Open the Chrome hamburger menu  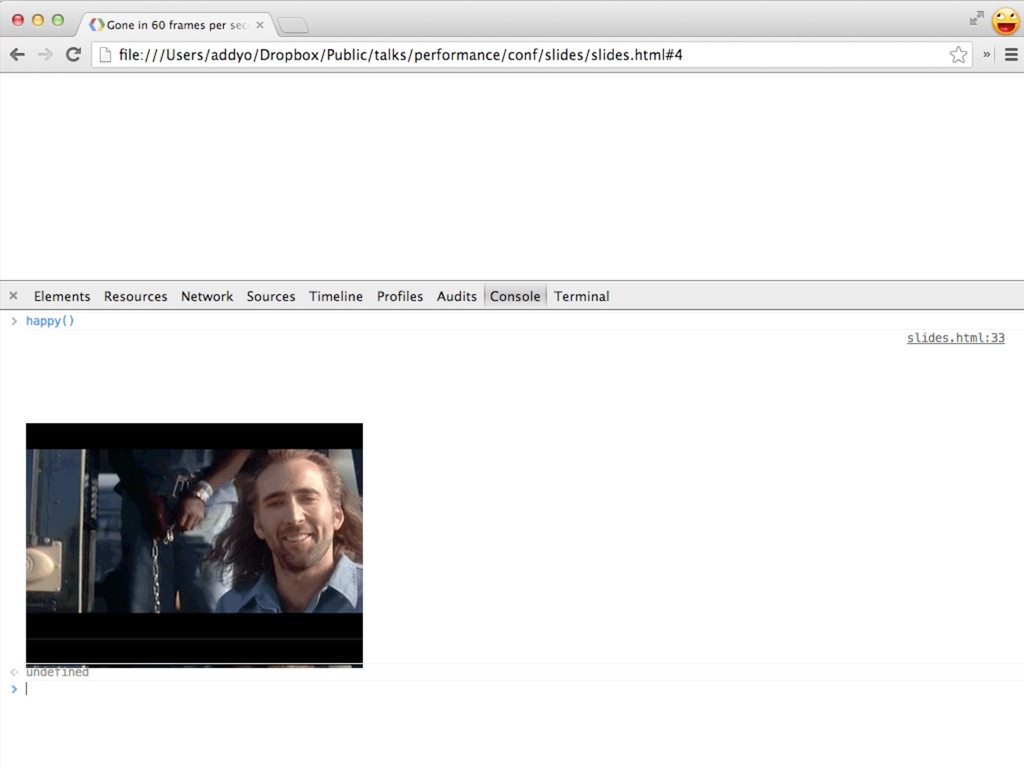click(1010, 55)
